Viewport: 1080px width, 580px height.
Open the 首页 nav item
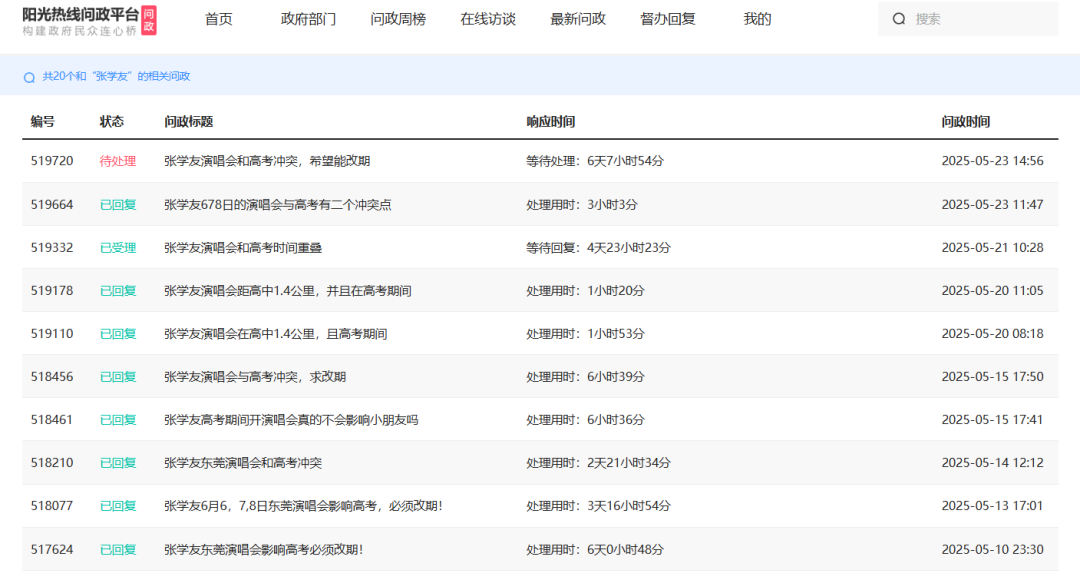[x=218, y=19]
